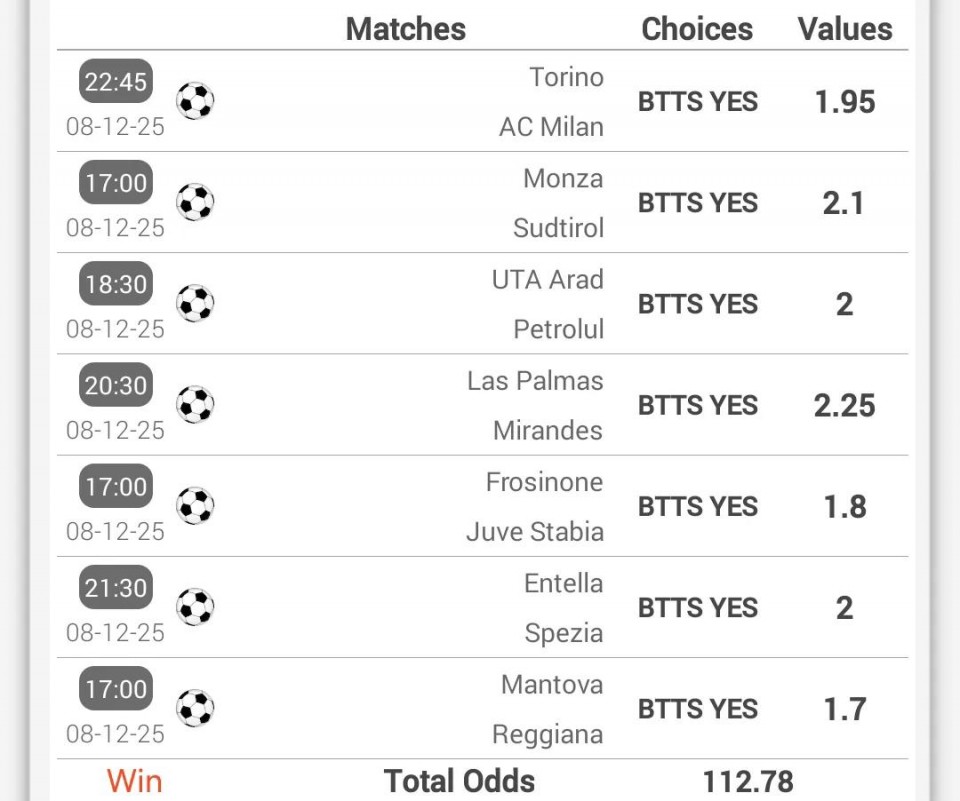This screenshot has width=960, height=801.
Task: Click the Juve Stabia team name
Action: click(535, 531)
